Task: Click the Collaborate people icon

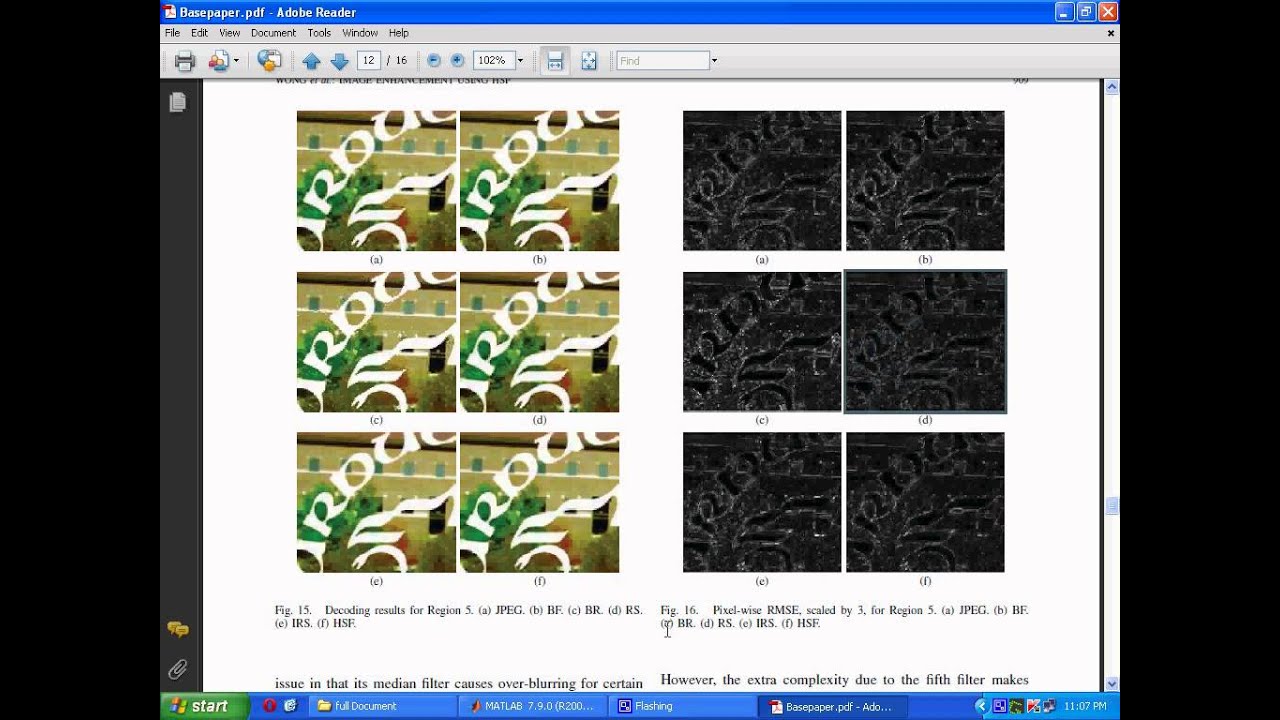Action: point(217,61)
